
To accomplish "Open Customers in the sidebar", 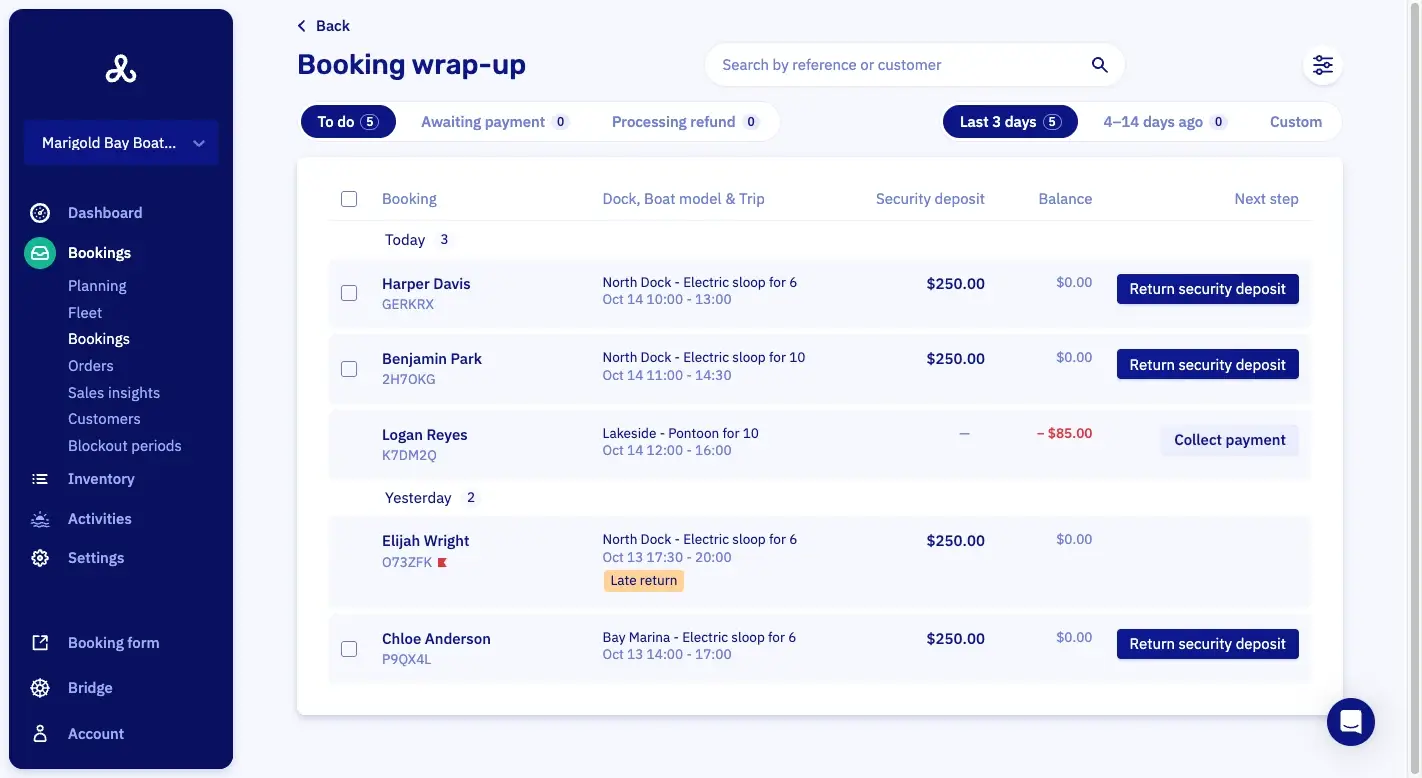I will point(104,419).
